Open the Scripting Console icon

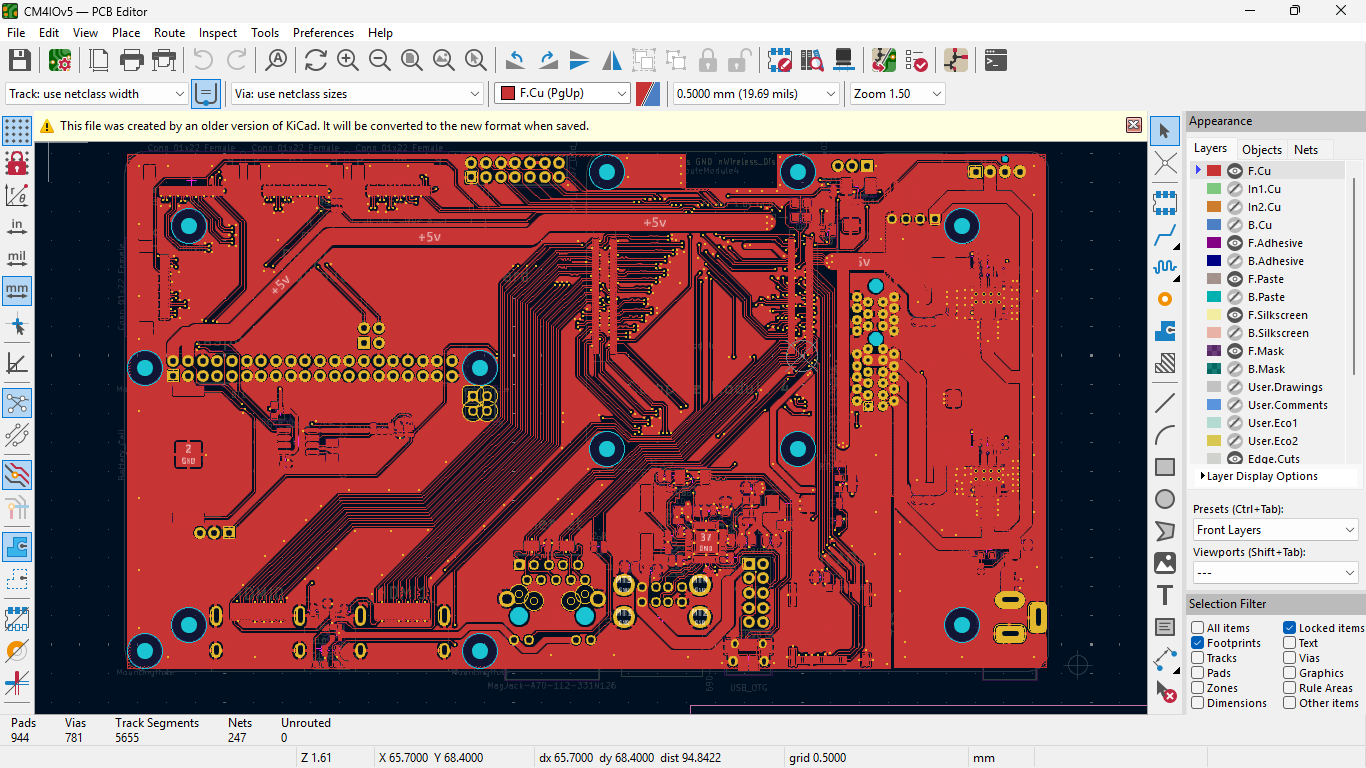click(995, 60)
